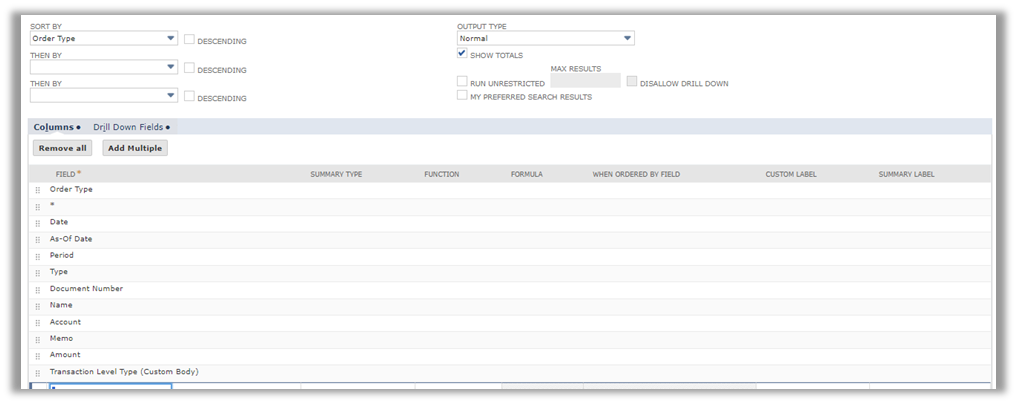Open Output Type dropdown showing Normal
This screenshot has width=1017, height=404.
tap(545, 38)
